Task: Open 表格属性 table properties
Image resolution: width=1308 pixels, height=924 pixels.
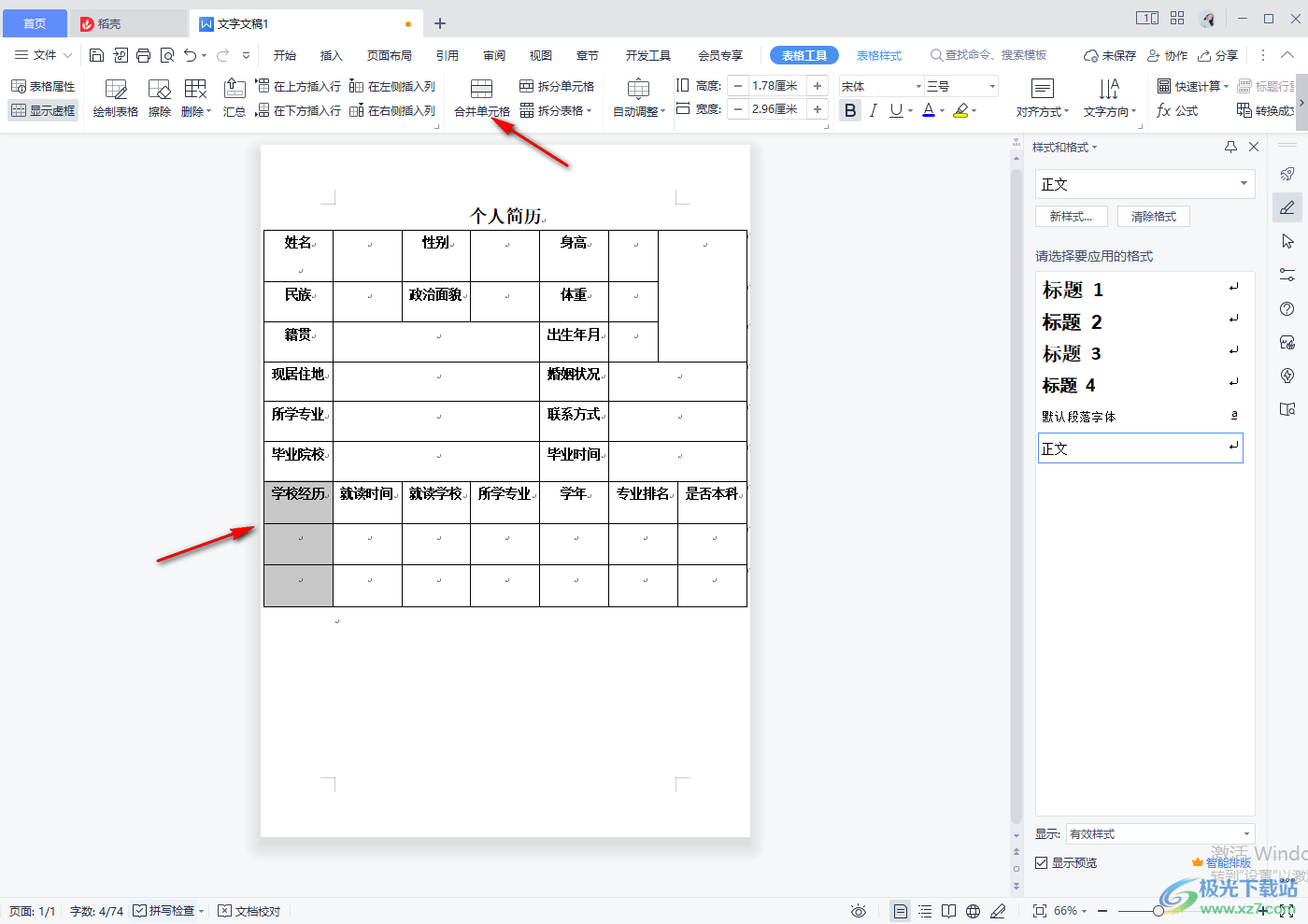Action: (x=43, y=86)
